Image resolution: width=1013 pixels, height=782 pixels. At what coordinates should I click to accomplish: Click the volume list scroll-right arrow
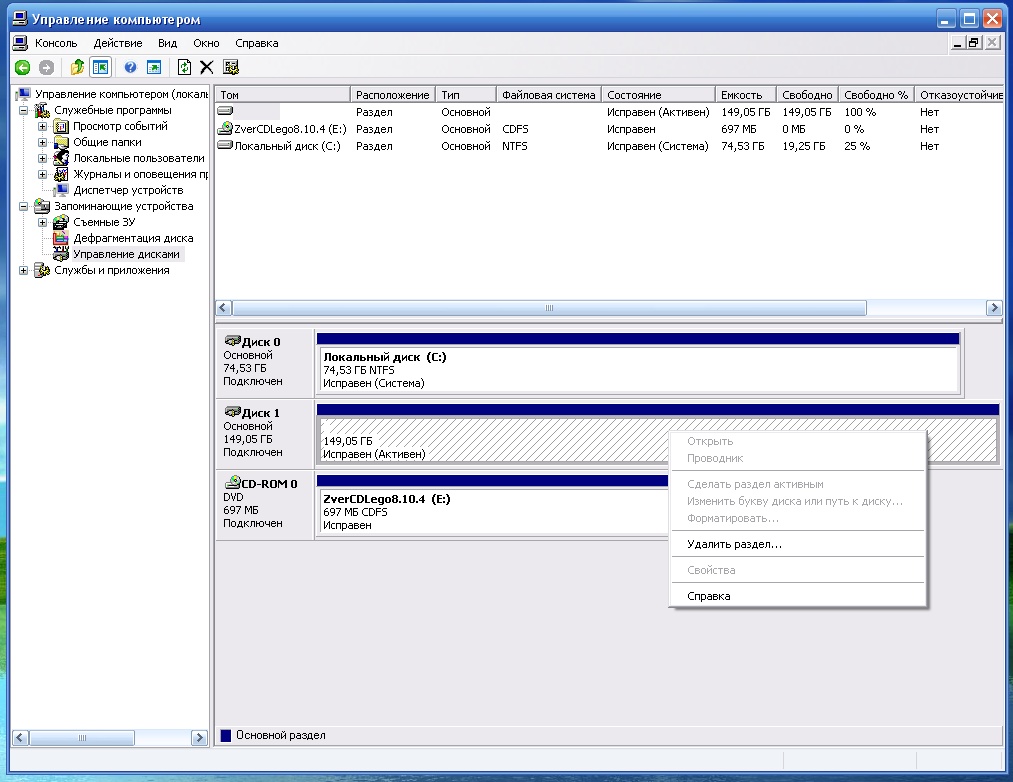tap(994, 308)
